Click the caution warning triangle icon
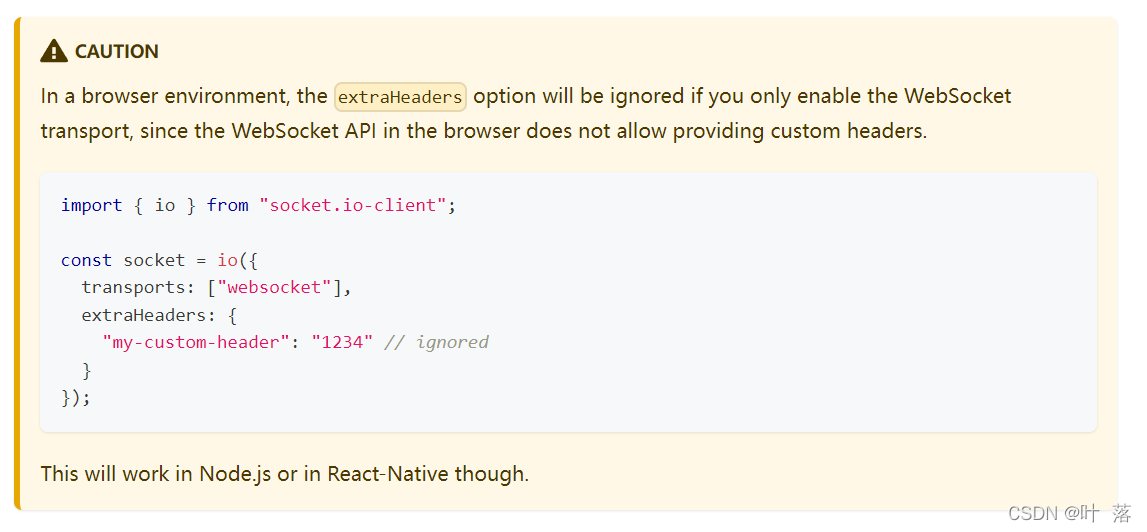This screenshot has height=532, width=1147. point(54,51)
